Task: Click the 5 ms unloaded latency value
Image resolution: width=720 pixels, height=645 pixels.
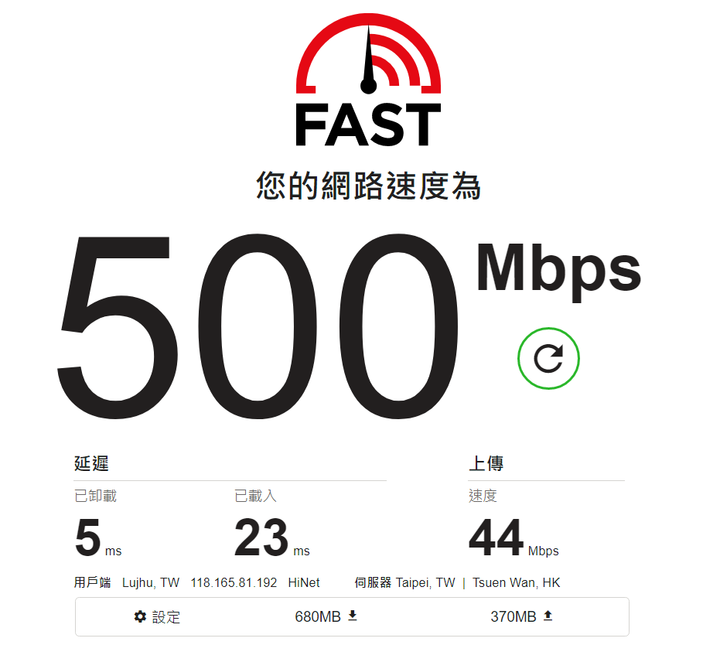Action: pos(98,537)
